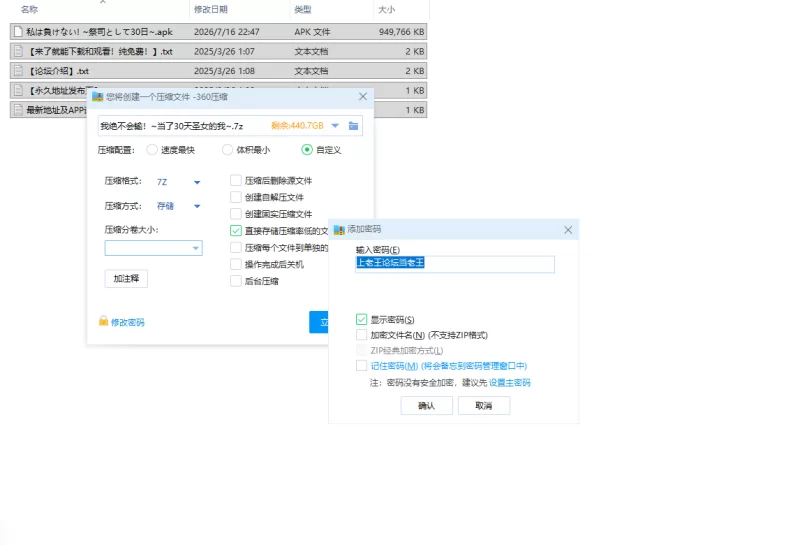This screenshot has height=545, width=800.
Task: Open the browse folder icon in 360压缩 dialog
Action: coord(353,126)
